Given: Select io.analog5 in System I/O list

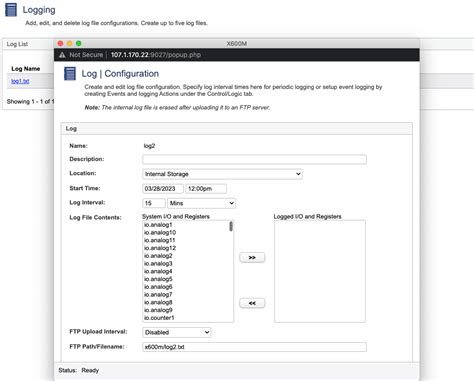Looking at the screenshot, I should [x=185, y=279].
